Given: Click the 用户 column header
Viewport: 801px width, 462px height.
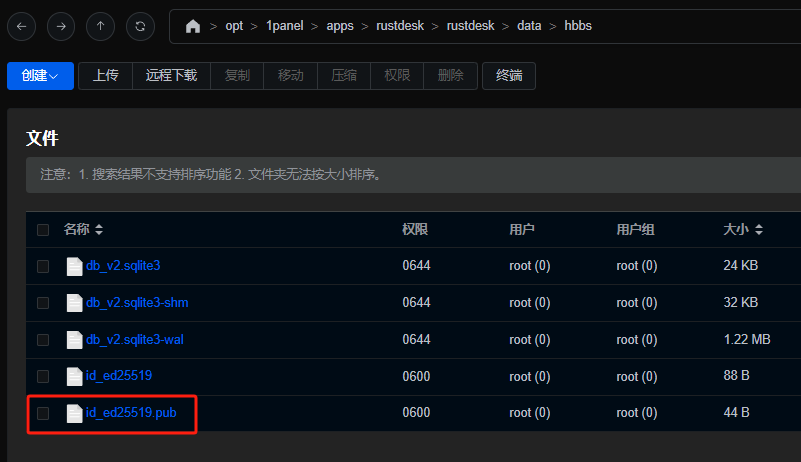Looking at the screenshot, I should tap(522, 229).
